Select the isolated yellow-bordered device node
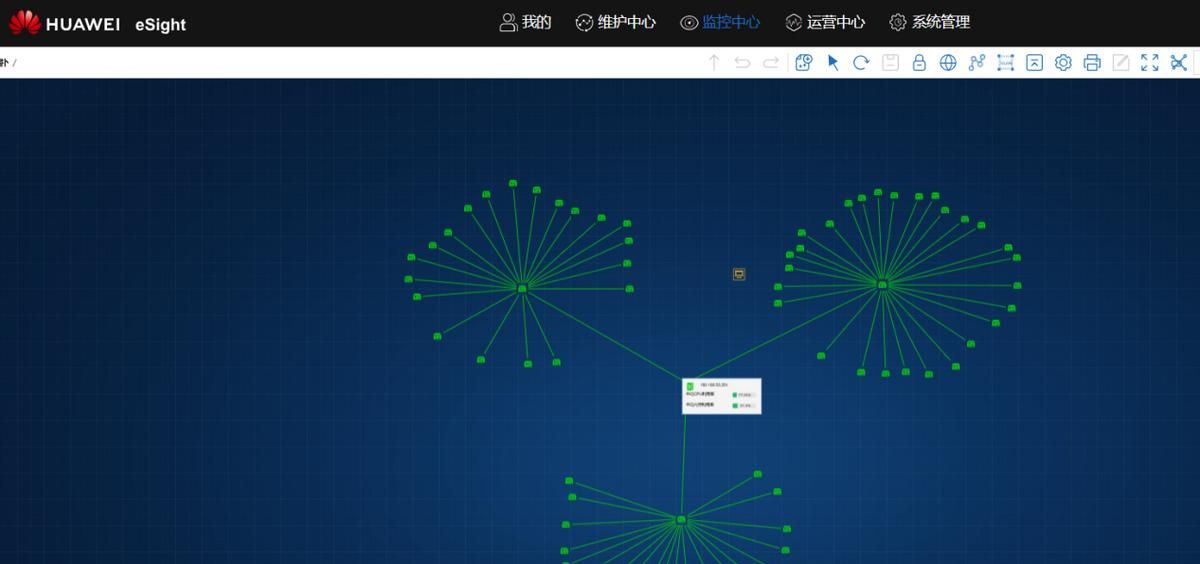 coord(739,274)
